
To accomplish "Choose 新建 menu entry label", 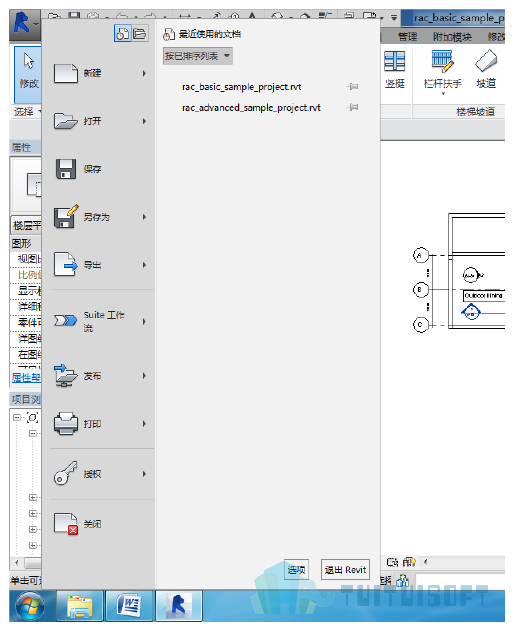I will pos(92,73).
